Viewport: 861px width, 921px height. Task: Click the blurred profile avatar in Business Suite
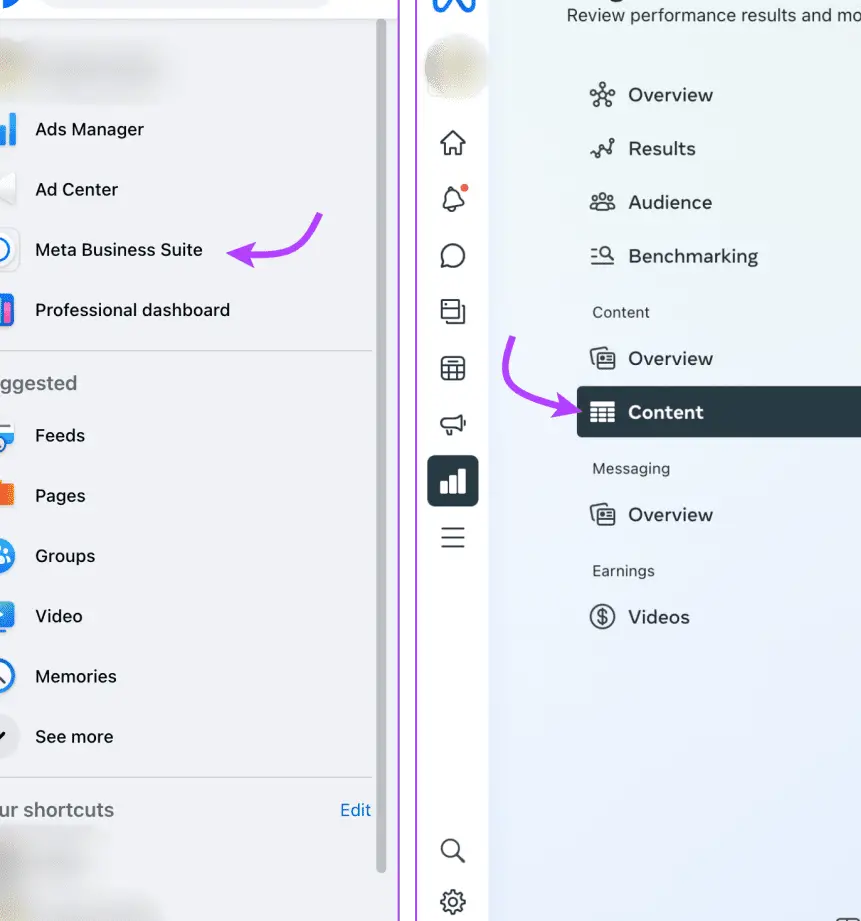click(455, 66)
